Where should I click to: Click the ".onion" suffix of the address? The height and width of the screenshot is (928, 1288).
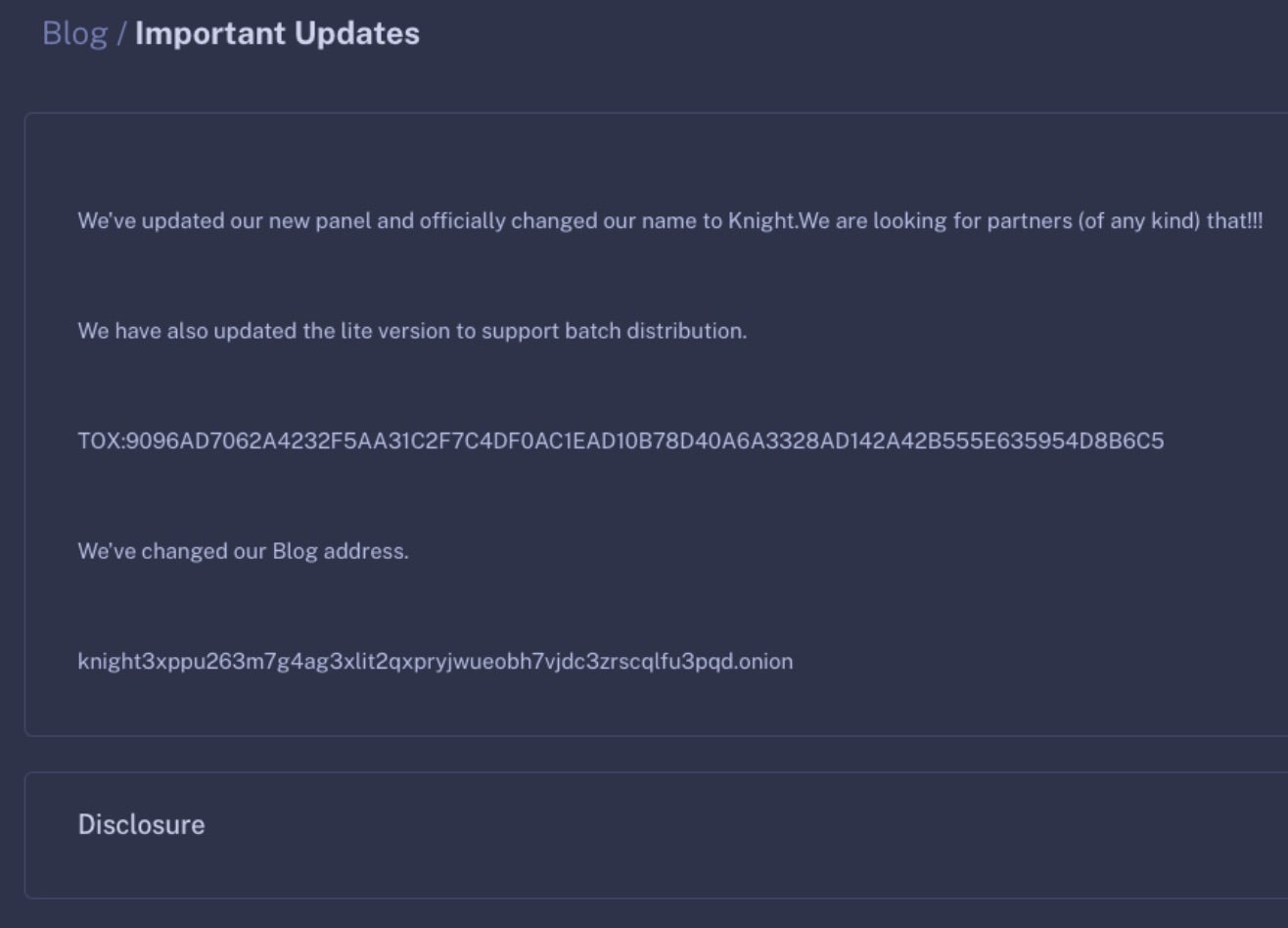[764, 662]
